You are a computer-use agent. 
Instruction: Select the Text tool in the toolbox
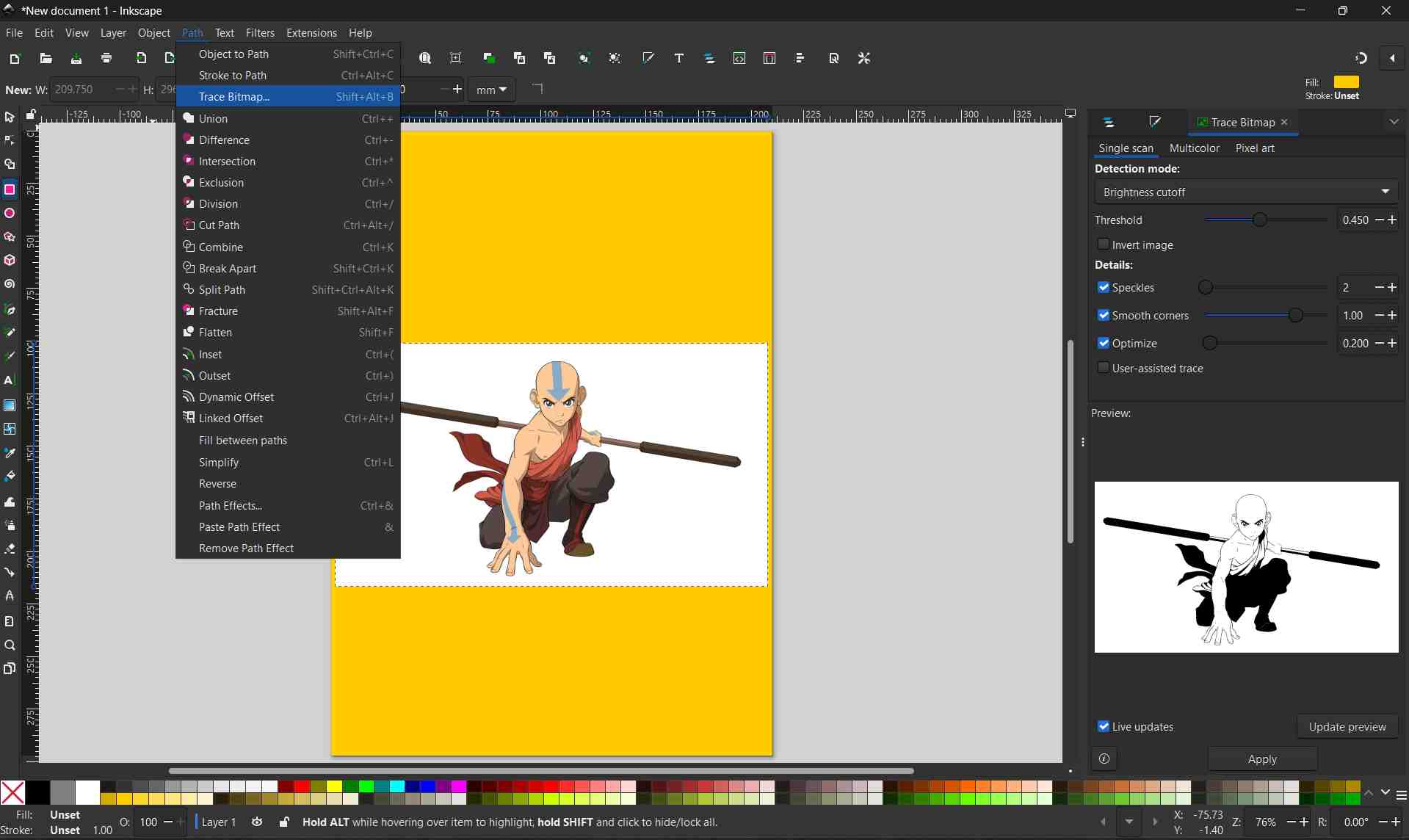pos(10,380)
